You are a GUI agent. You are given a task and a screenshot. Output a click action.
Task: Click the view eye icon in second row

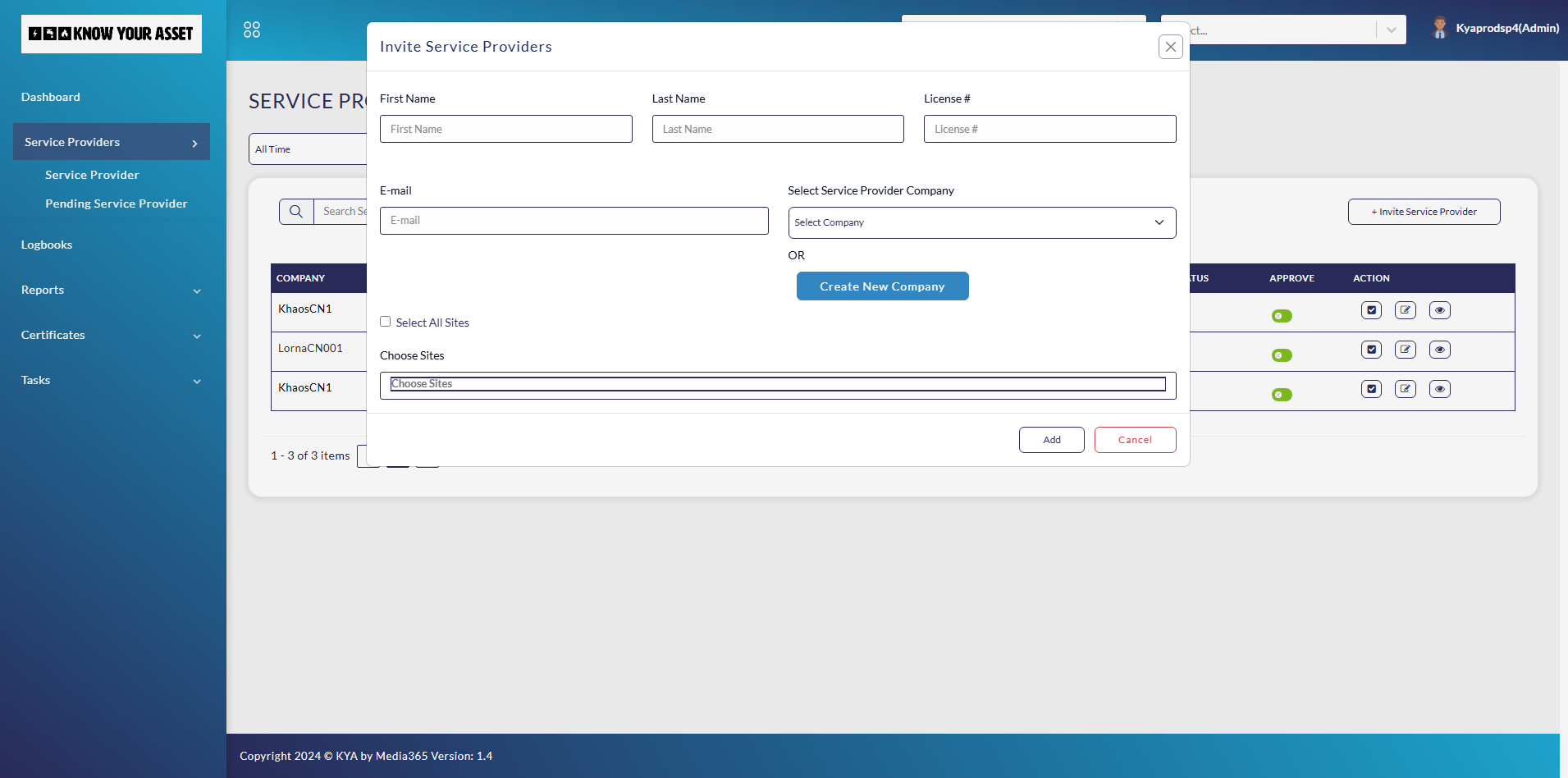click(x=1439, y=350)
